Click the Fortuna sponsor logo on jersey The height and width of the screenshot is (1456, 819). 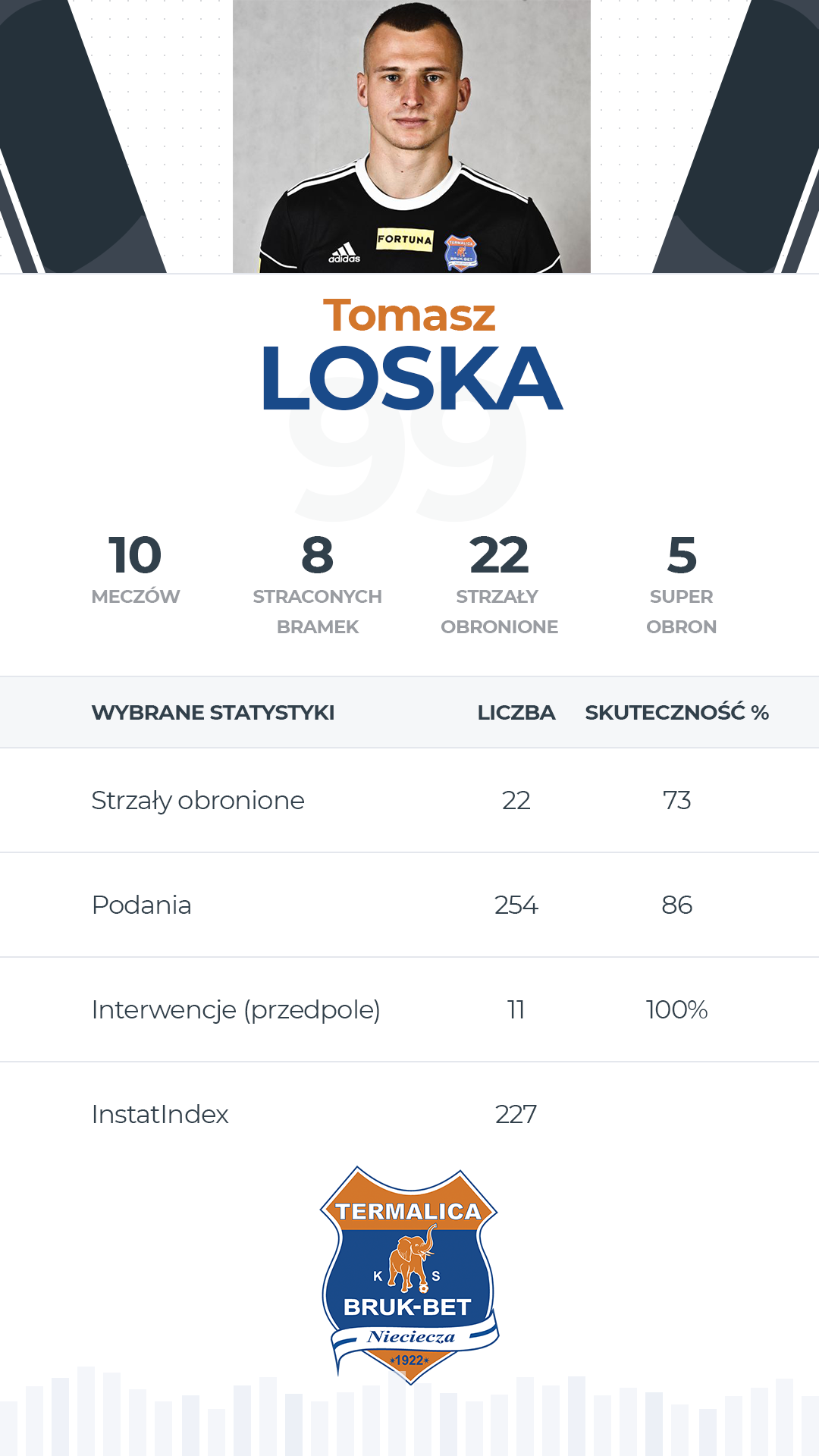pos(405,239)
